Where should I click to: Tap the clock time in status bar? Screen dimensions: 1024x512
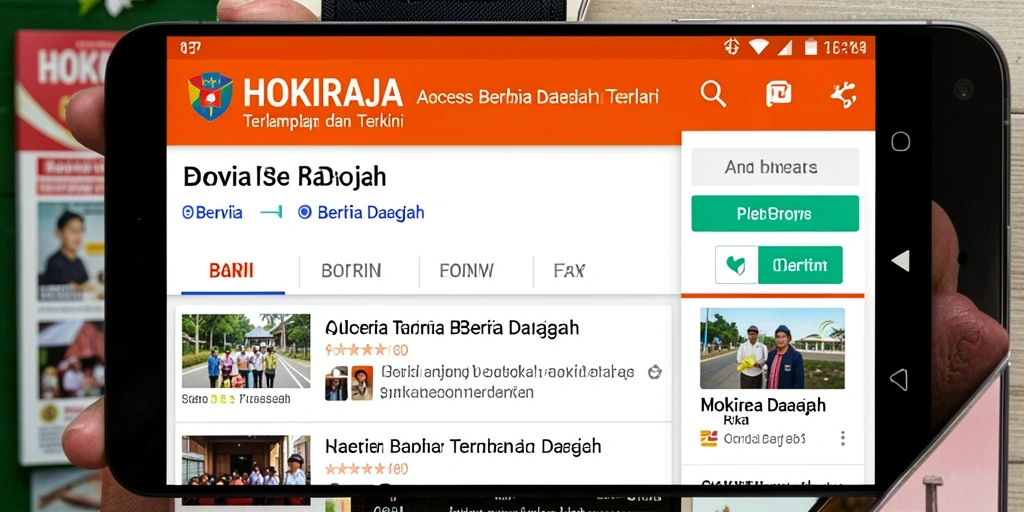click(x=845, y=47)
